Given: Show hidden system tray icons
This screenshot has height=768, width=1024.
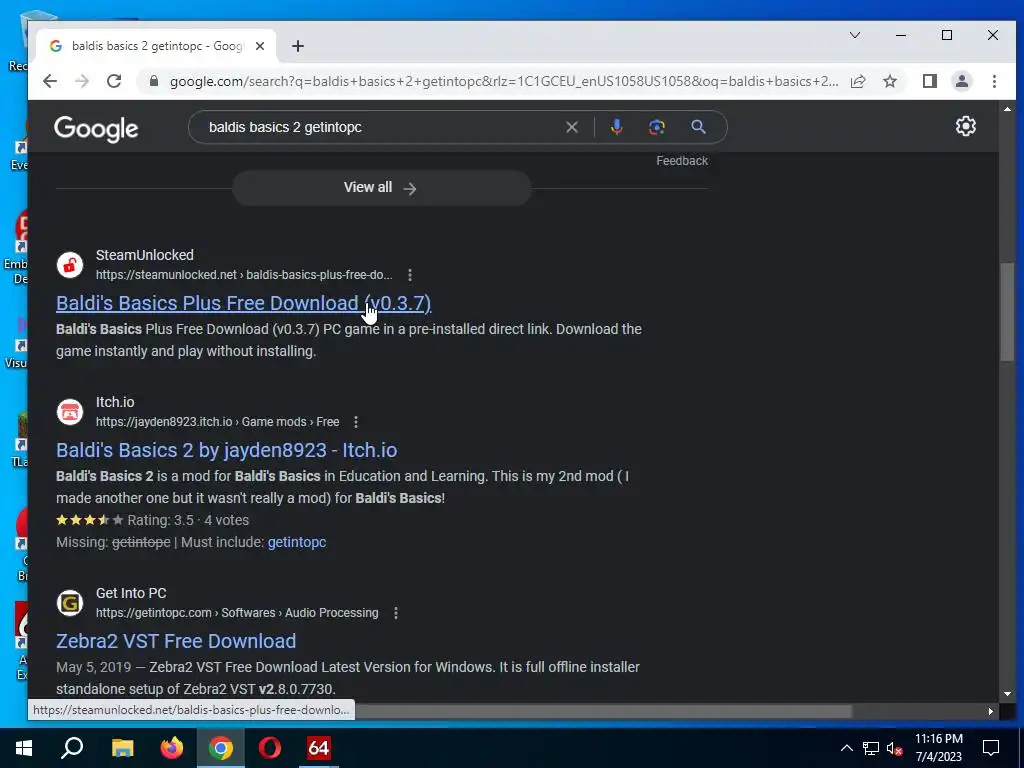Looking at the screenshot, I should tap(846, 748).
